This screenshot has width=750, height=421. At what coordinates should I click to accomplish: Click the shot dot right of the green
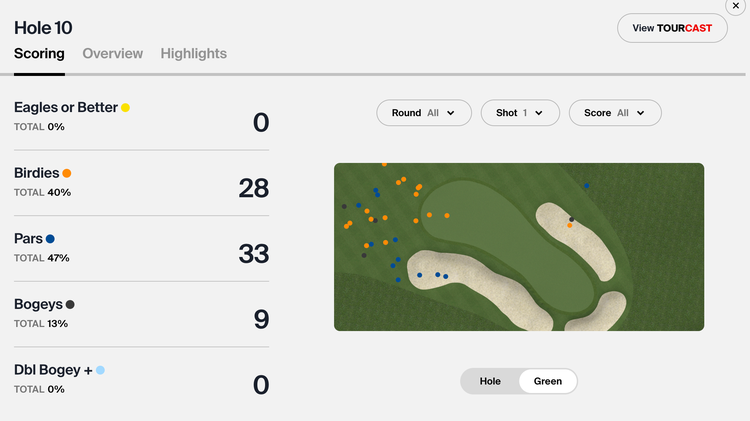587,185
